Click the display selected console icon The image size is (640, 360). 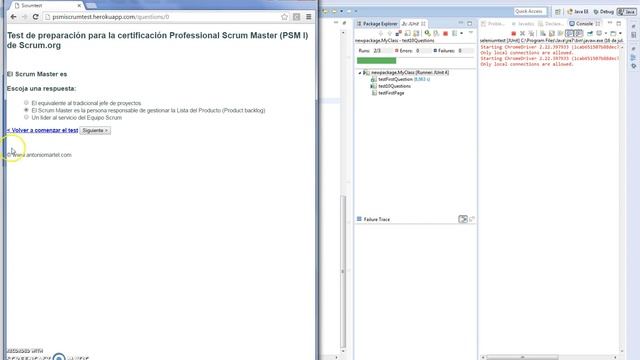(599, 33)
